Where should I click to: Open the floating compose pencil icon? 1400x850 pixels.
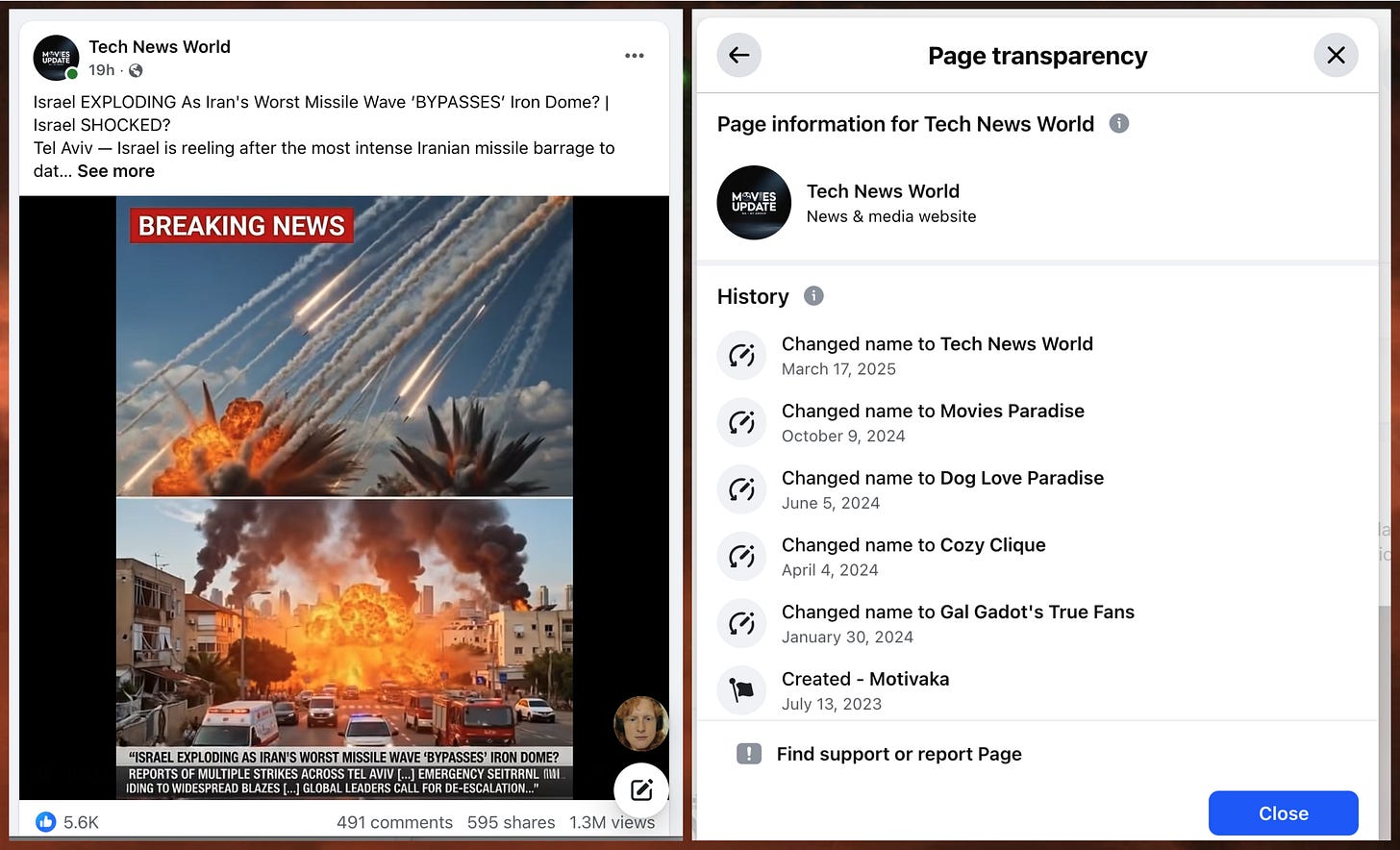click(640, 789)
